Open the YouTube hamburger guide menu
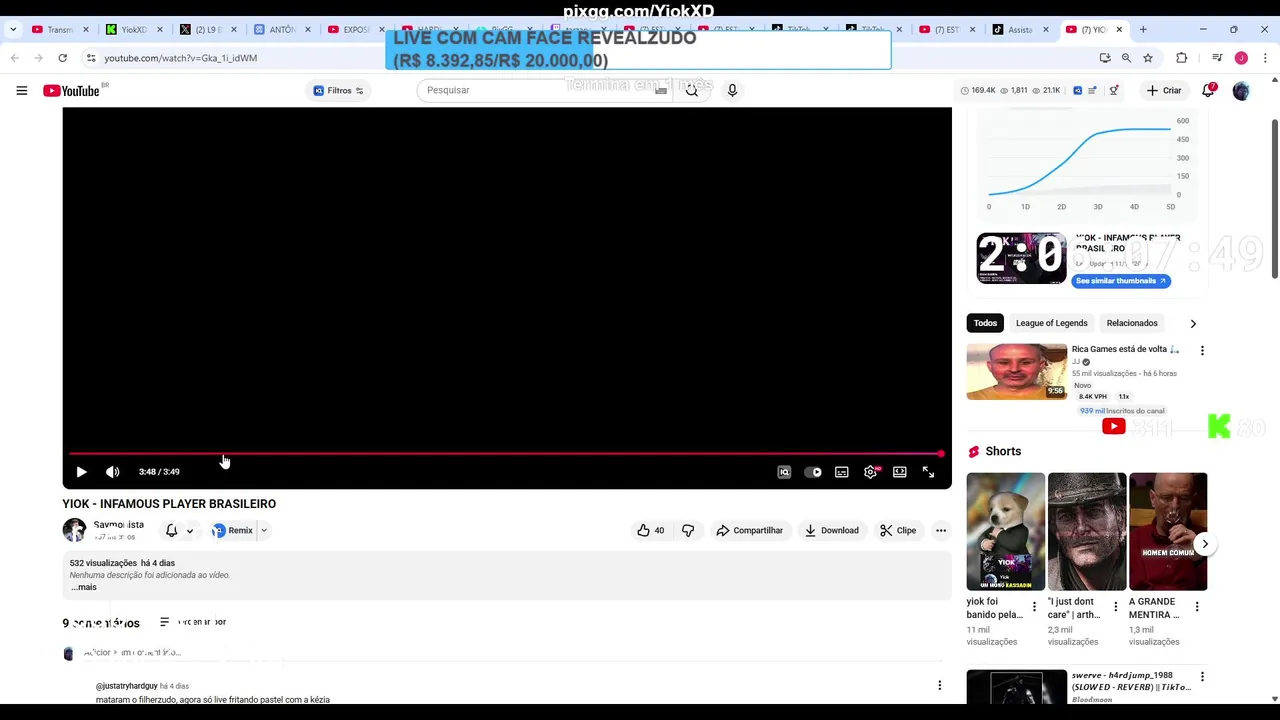 point(21,90)
